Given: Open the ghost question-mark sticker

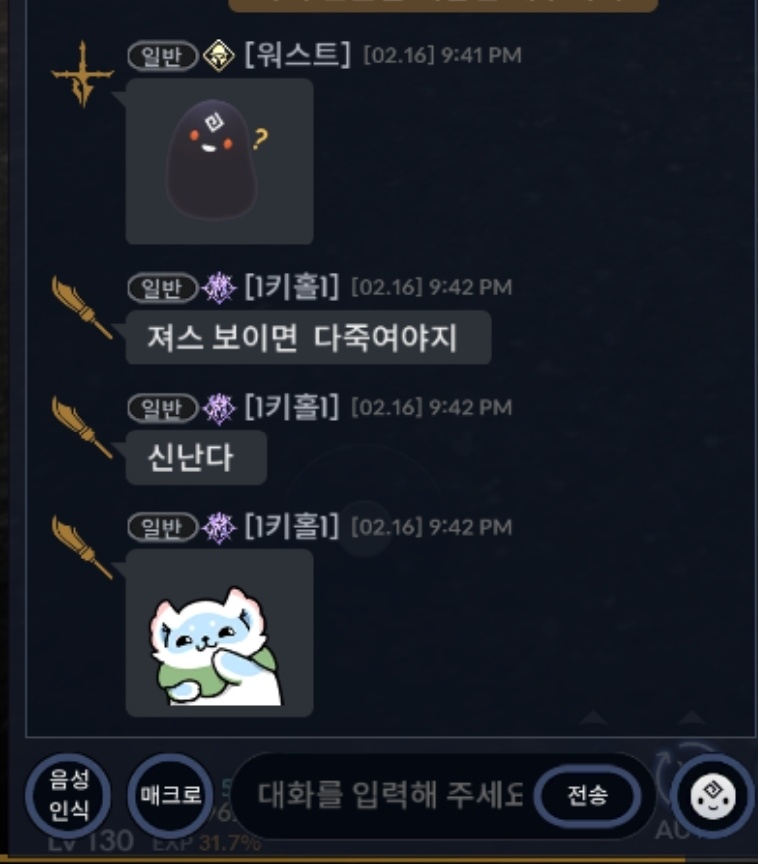Looking at the screenshot, I should click(x=219, y=161).
